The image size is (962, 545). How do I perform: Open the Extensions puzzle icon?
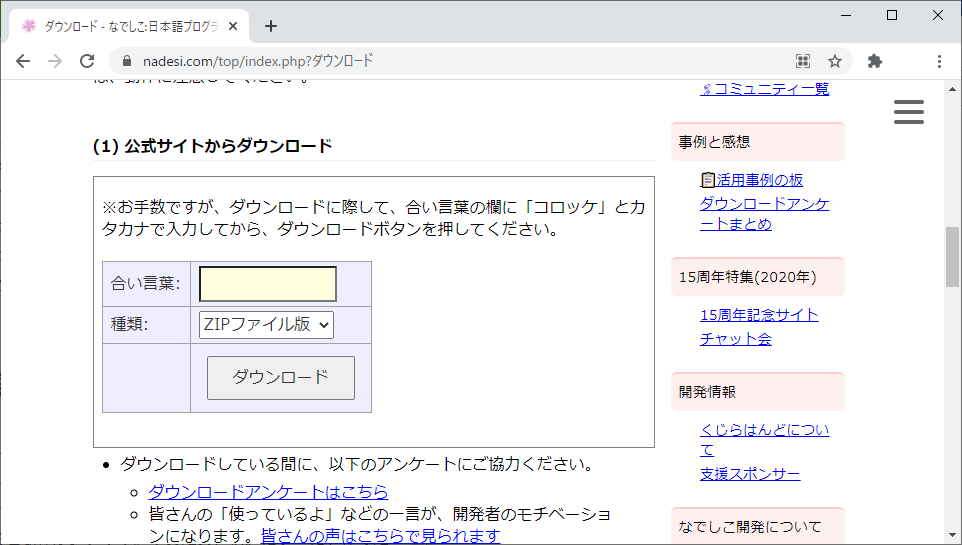click(875, 61)
